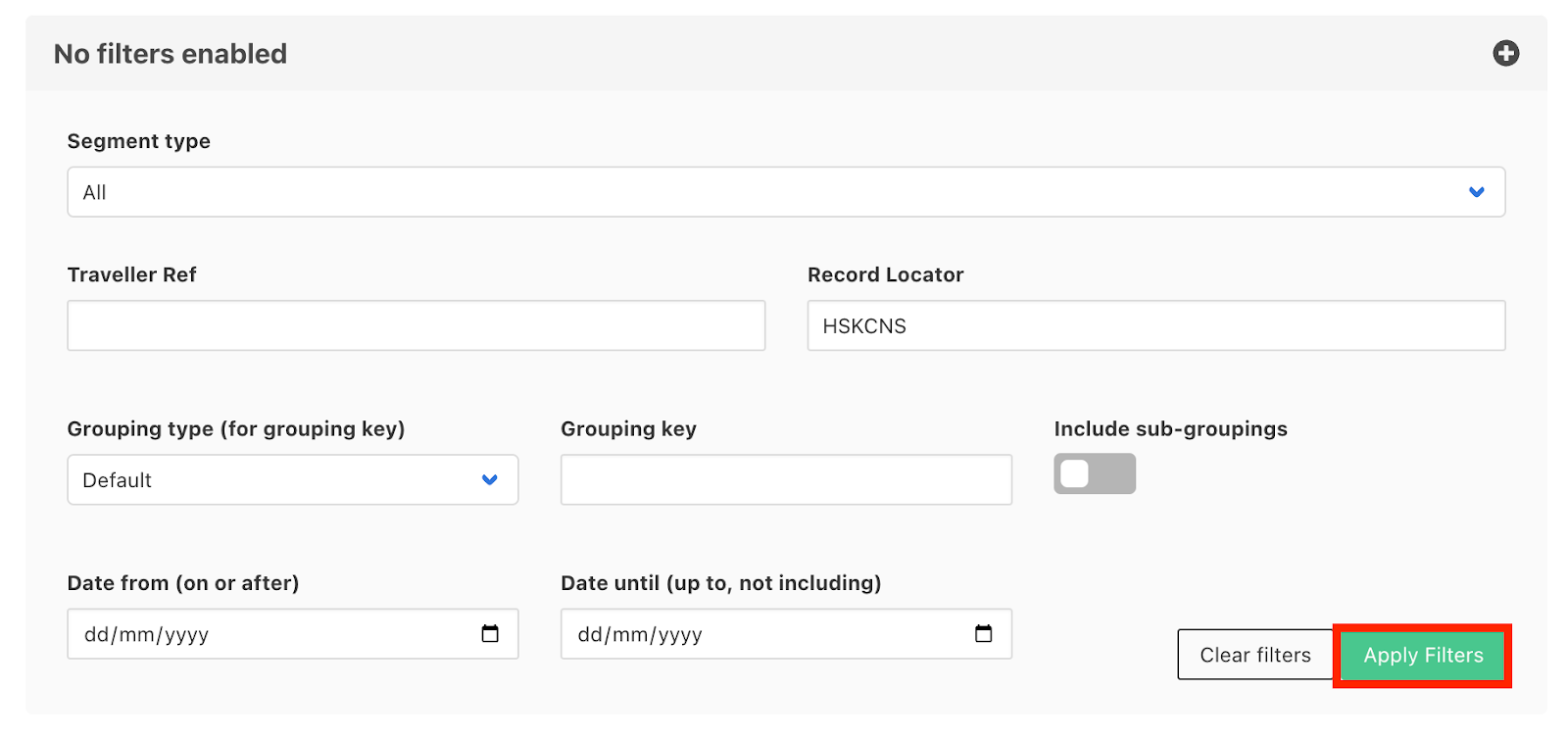1568x740 pixels.
Task: Focus the Traveller Ref text field
Action: (416, 325)
